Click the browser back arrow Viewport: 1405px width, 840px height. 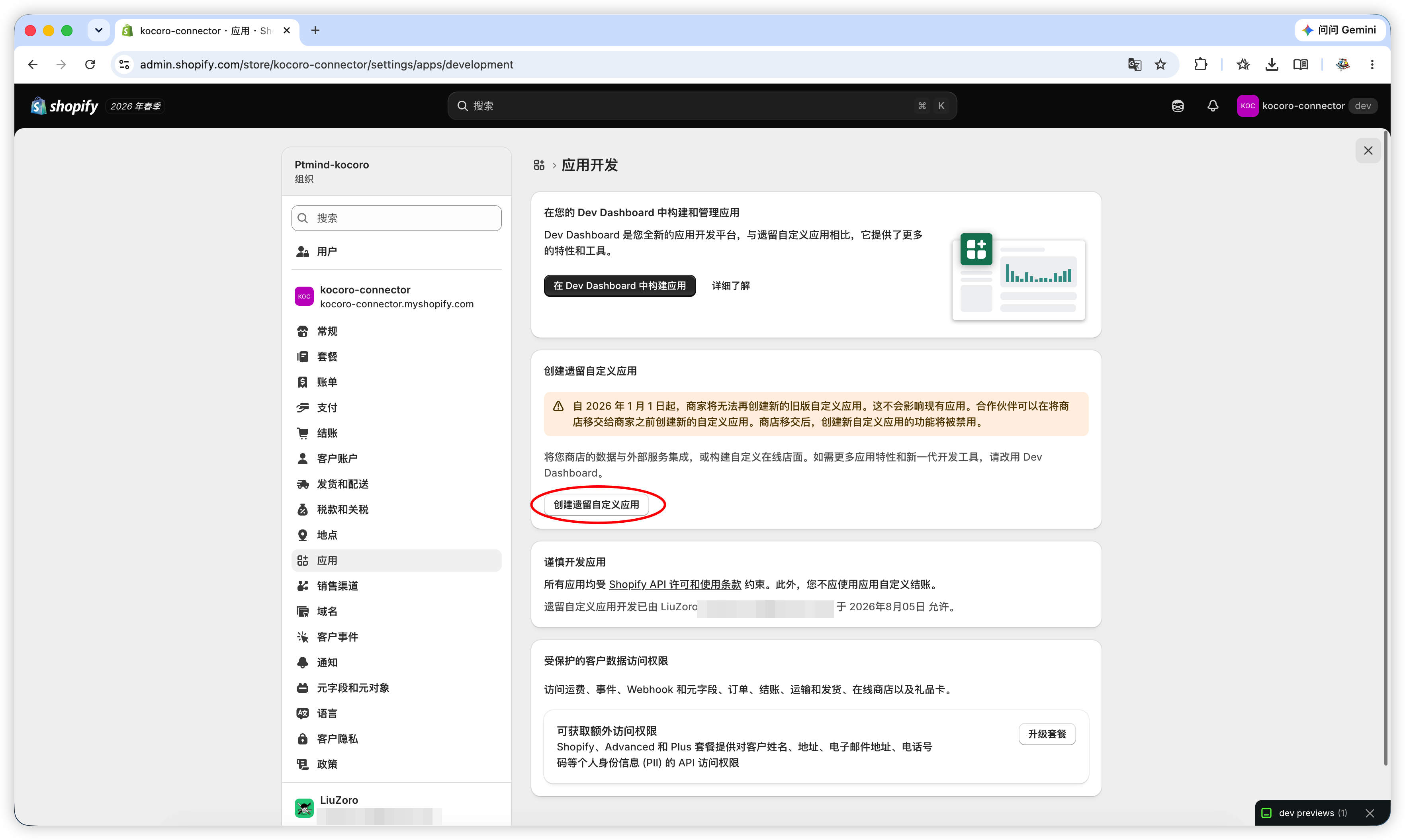[32, 64]
